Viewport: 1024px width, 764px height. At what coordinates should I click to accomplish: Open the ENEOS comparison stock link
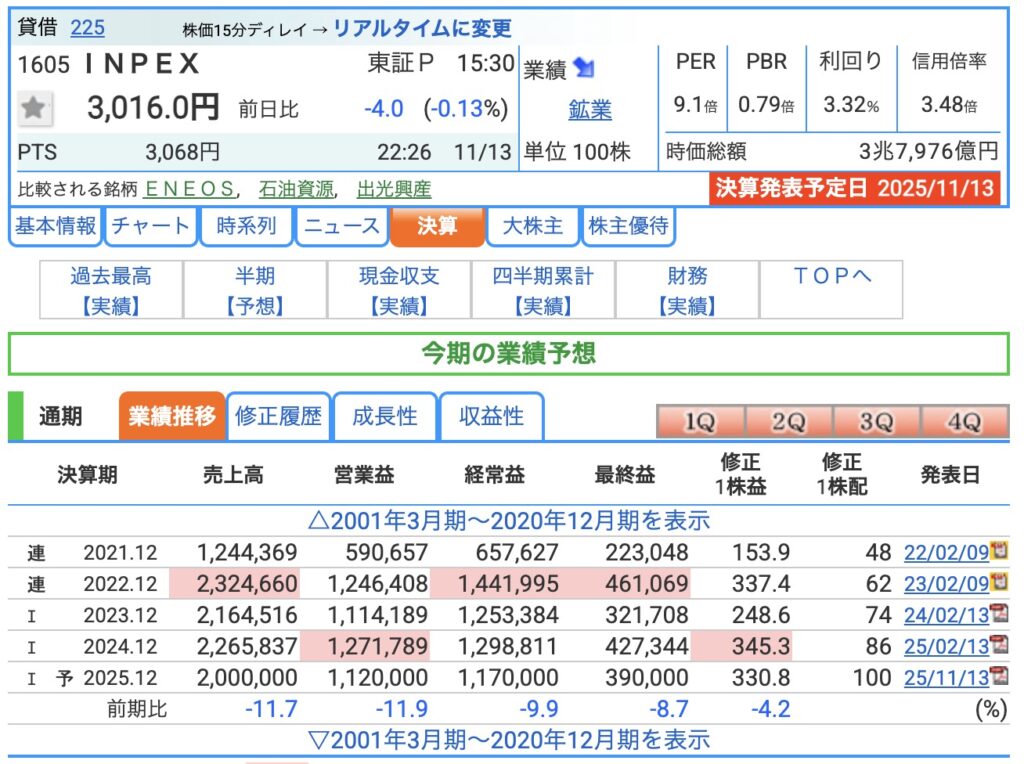click(190, 189)
